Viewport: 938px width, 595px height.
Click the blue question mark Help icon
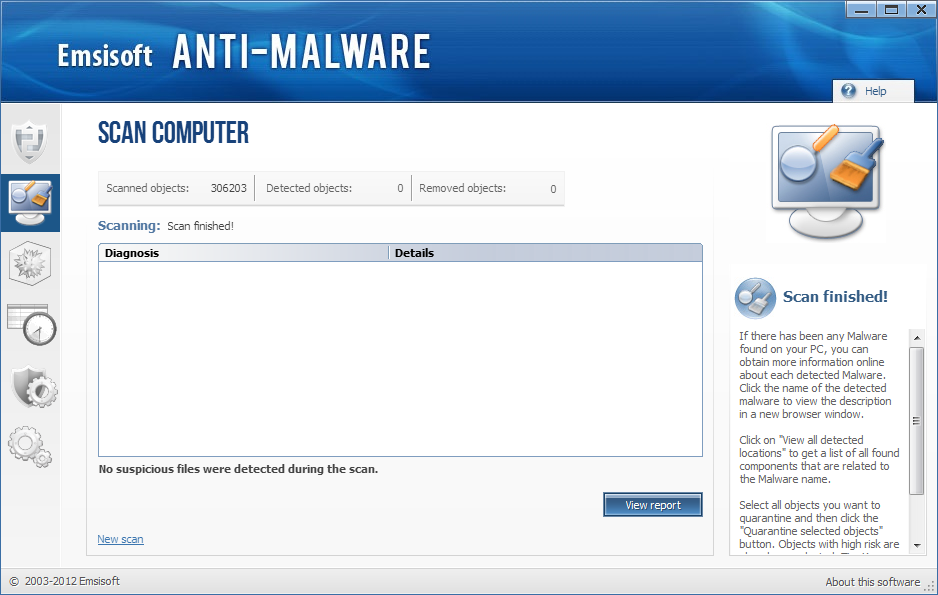(848, 91)
